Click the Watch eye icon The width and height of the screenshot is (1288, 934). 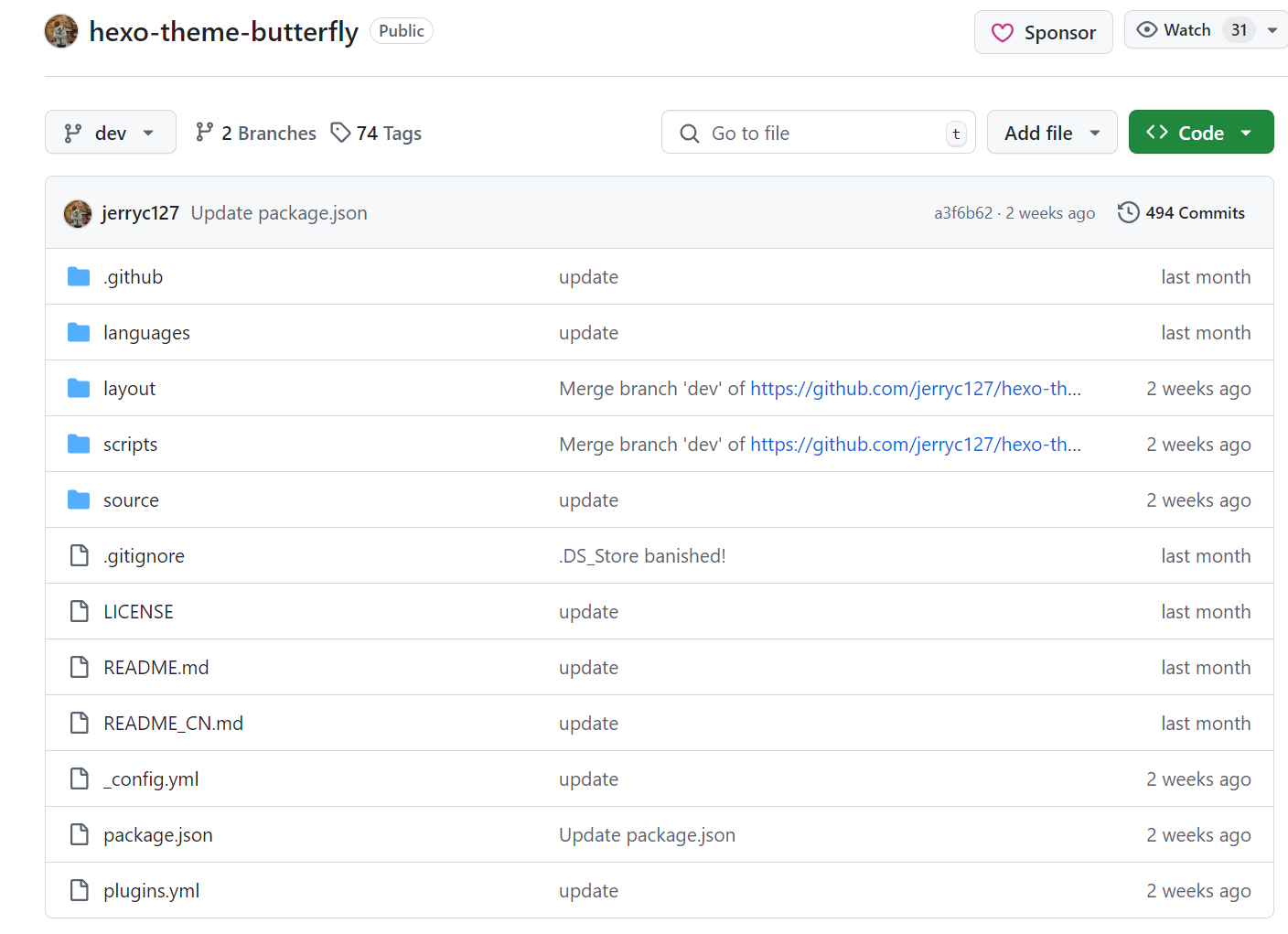pyautogui.click(x=1146, y=30)
